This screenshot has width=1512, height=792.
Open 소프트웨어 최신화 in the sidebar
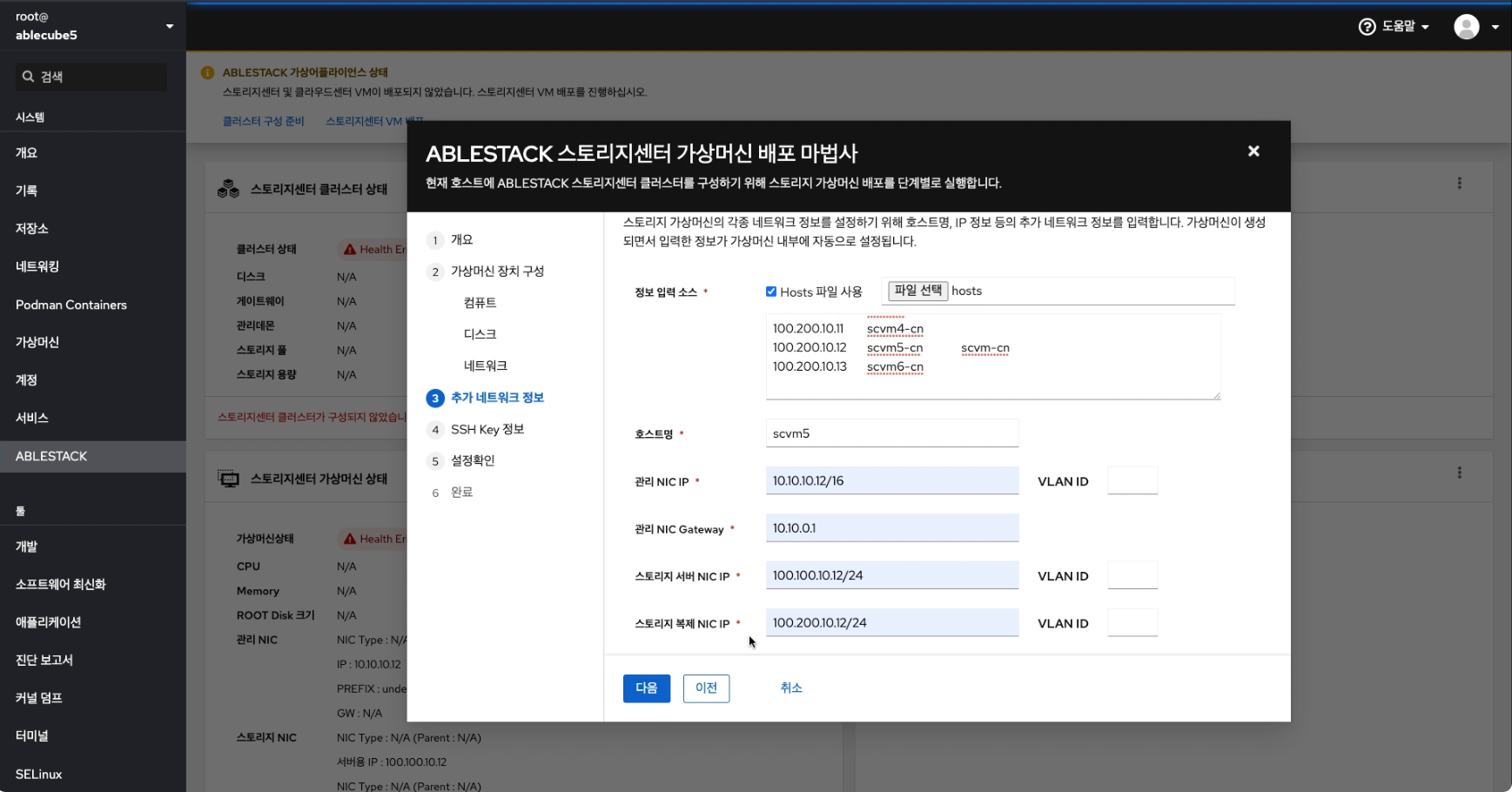93,584
